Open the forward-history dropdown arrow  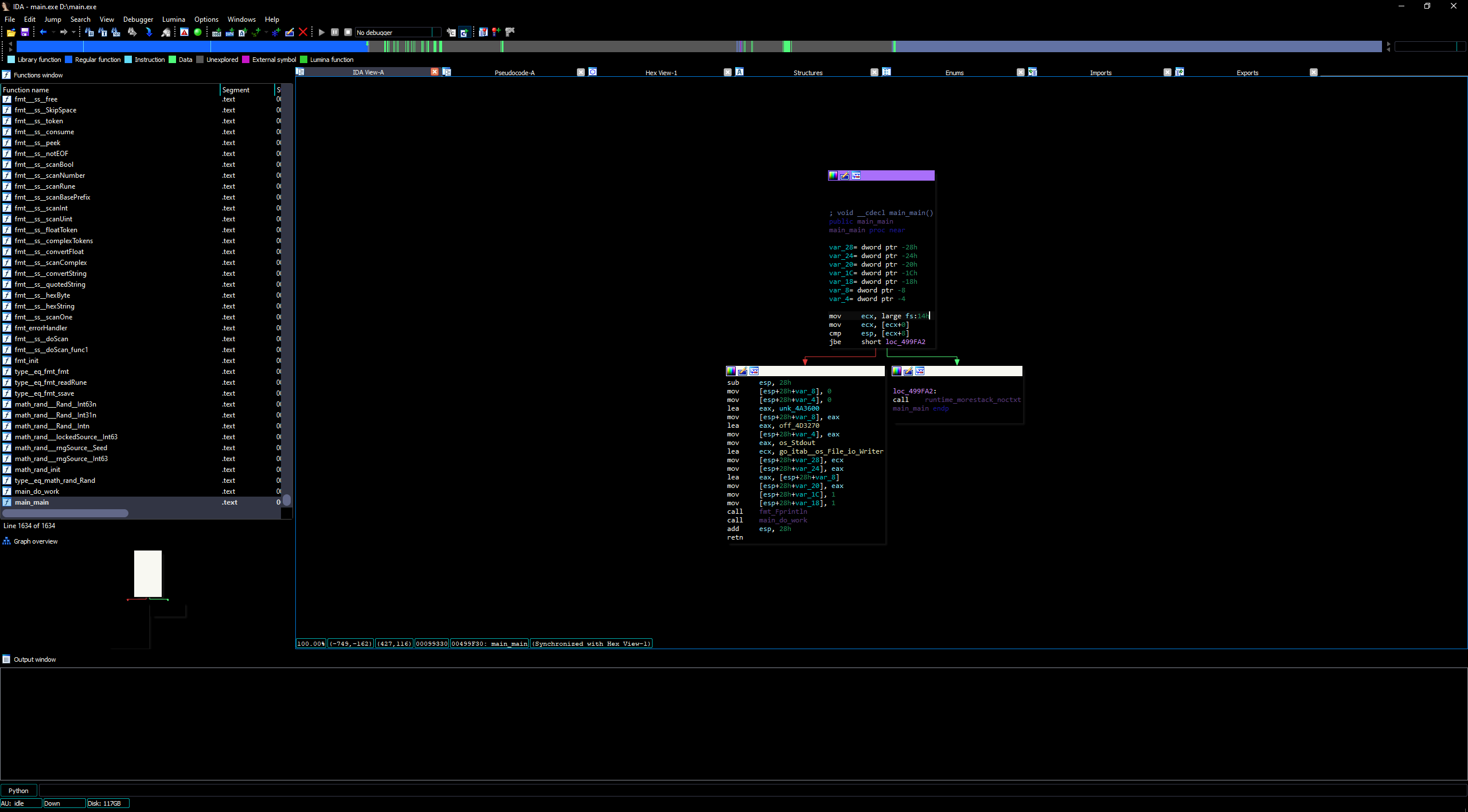click(x=73, y=32)
